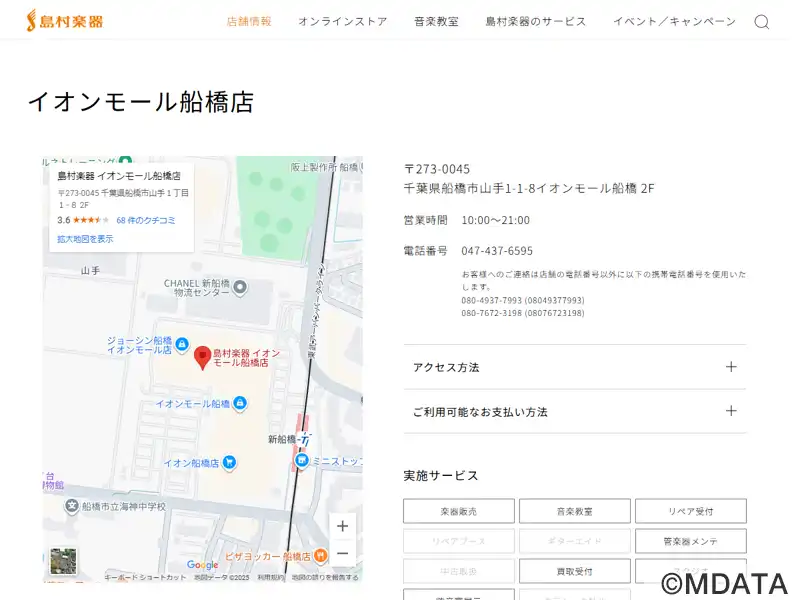Click the ピザヨッカー restaurant marker icon
800x600 pixels.
point(320,555)
